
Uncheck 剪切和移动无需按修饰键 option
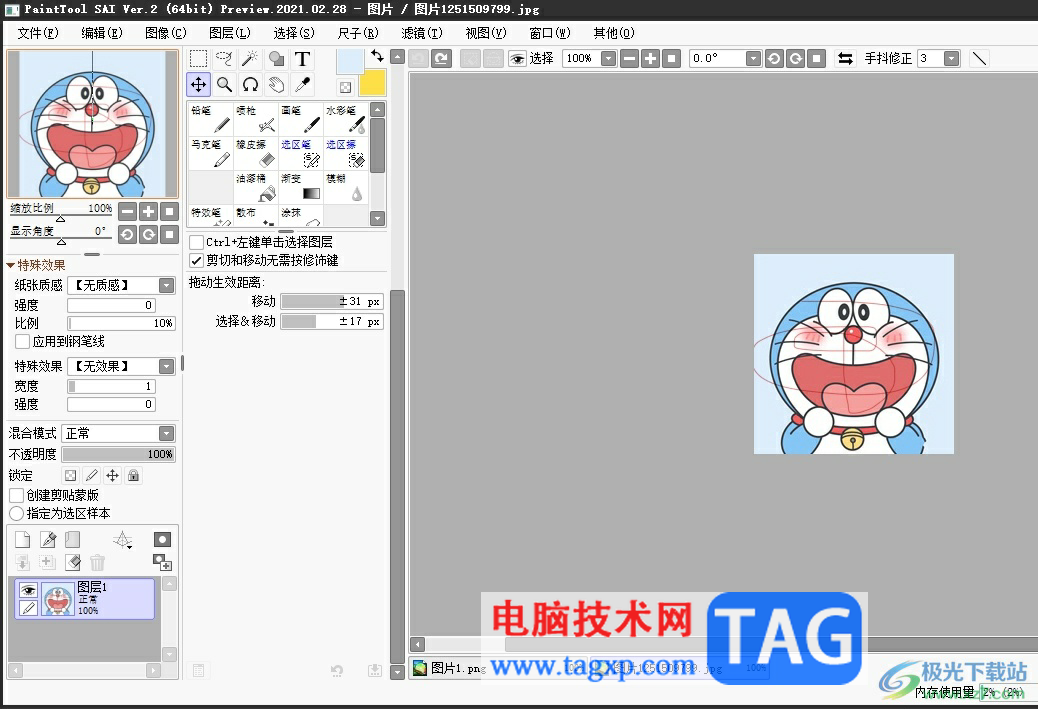coord(197,261)
